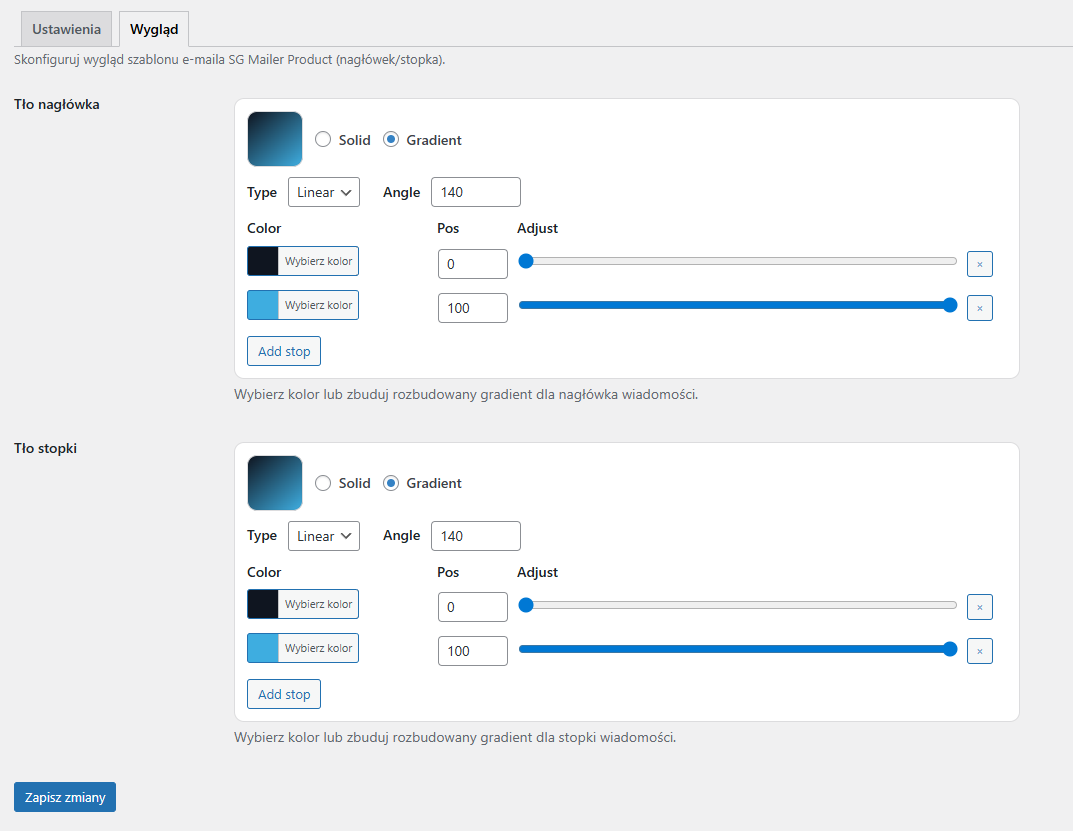The width and height of the screenshot is (1073, 831).
Task: Click Add stop in Tło nagłówka
Action: pos(284,351)
